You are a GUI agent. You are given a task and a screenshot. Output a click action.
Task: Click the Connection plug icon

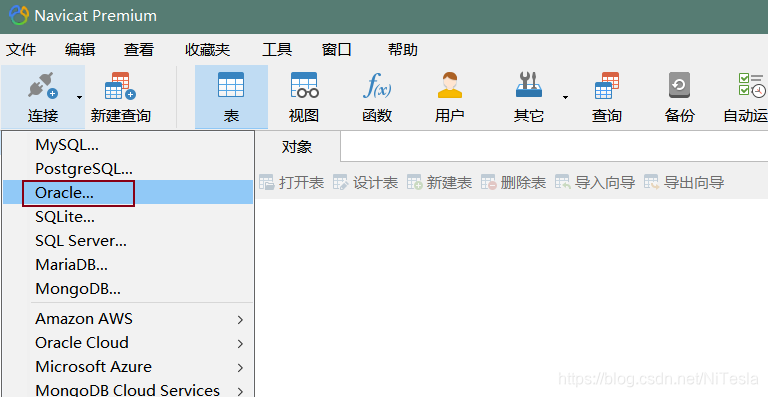tap(43, 86)
